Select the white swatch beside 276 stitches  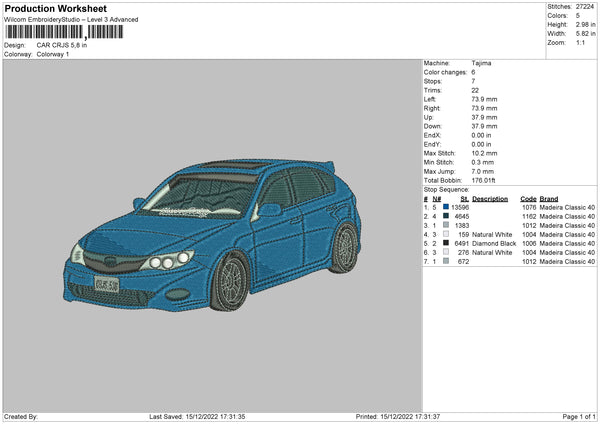[x=446, y=252]
